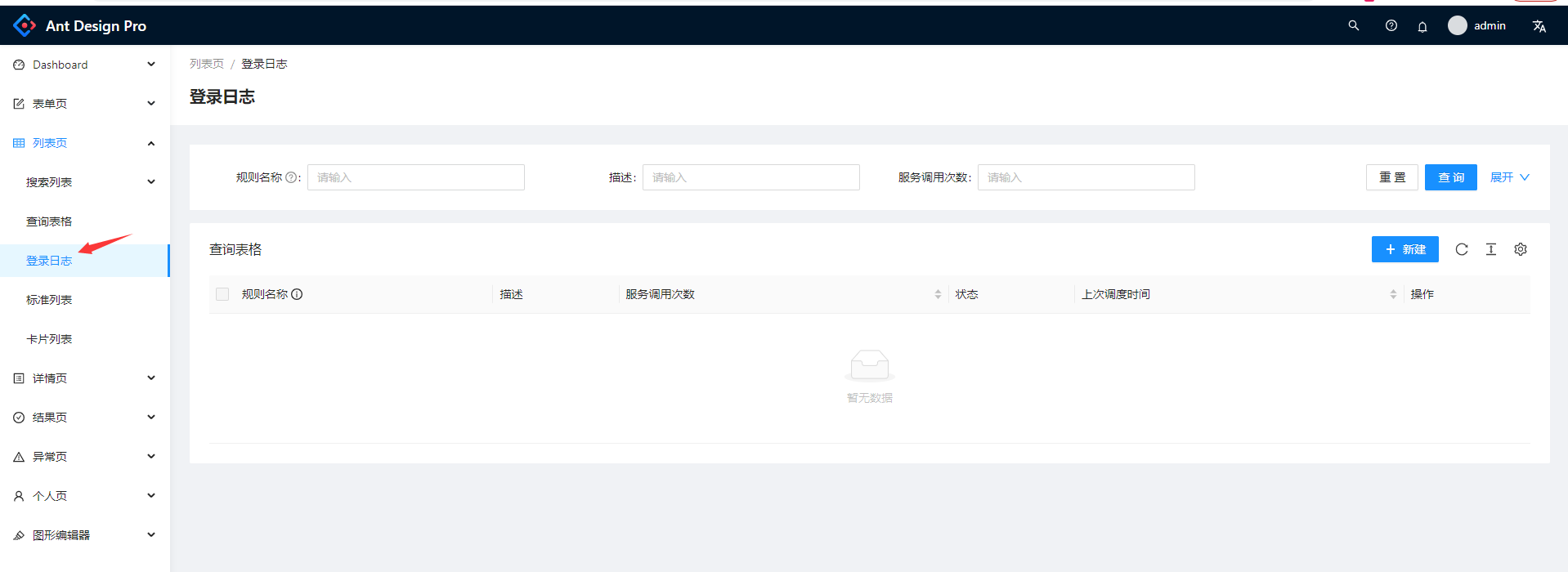Click the 表单页 edit icon in sidebar
This screenshot has height=572, width=1568.
tap(19, 104)
